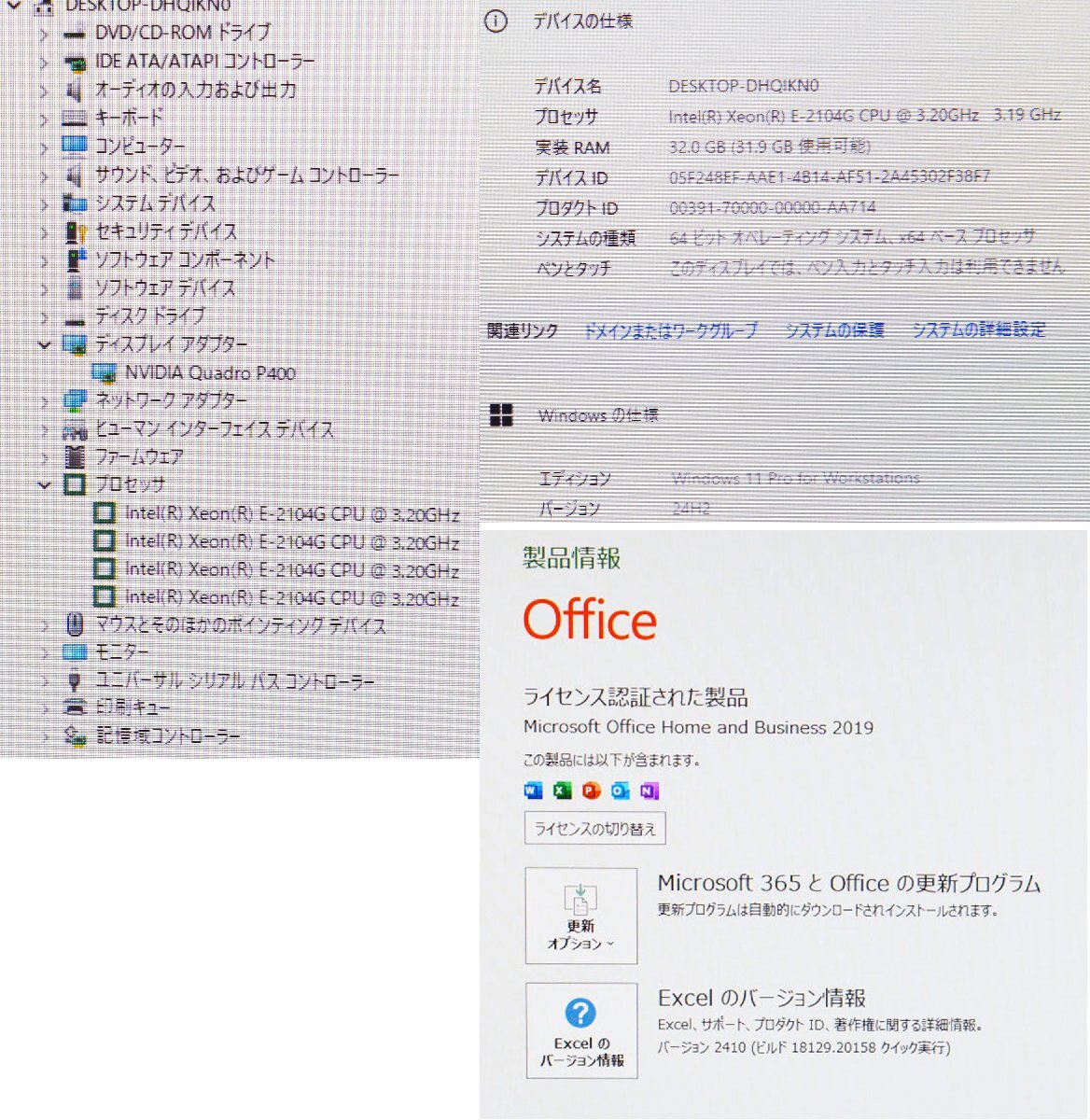
Task: Select the first Intel Xeon E-2104G entry
Action: point(292,514)
